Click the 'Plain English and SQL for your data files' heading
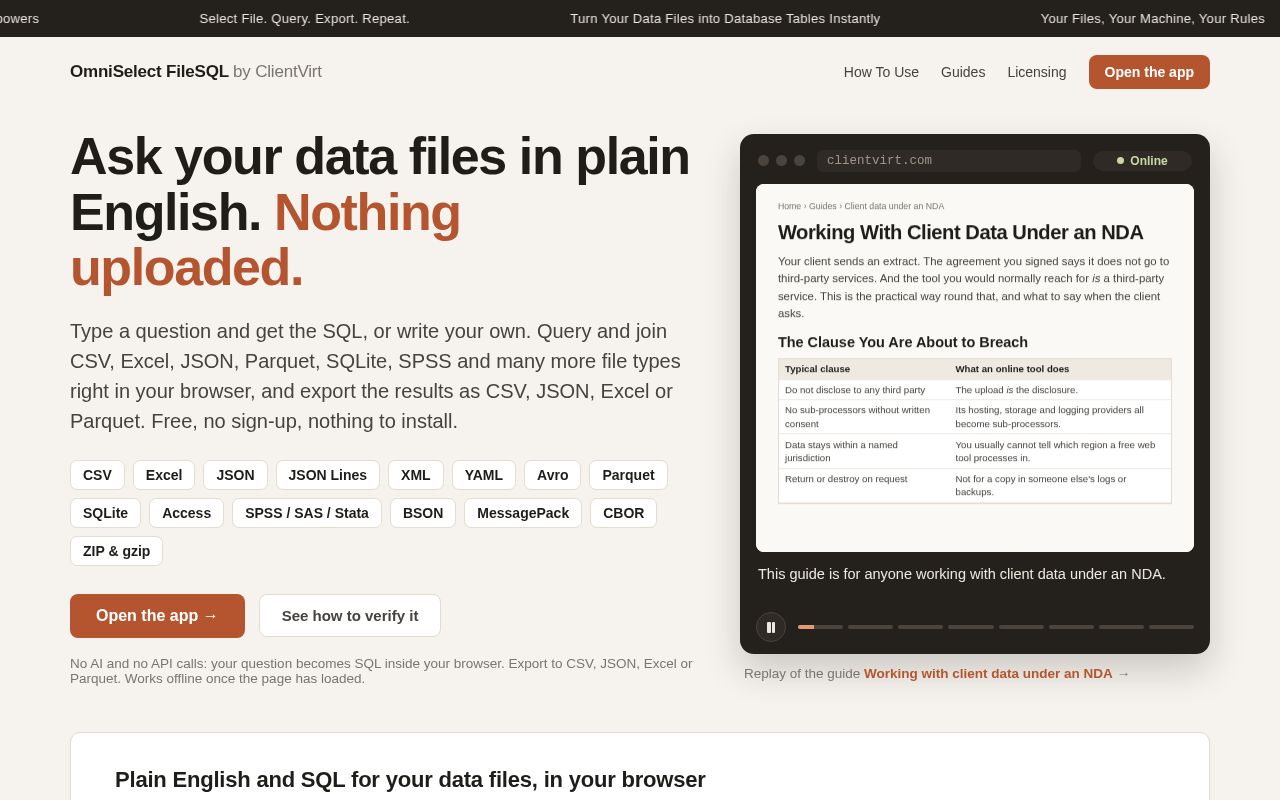Viewport: 1280px width, 800px height. pyautogui.click(x=410, y=780)
